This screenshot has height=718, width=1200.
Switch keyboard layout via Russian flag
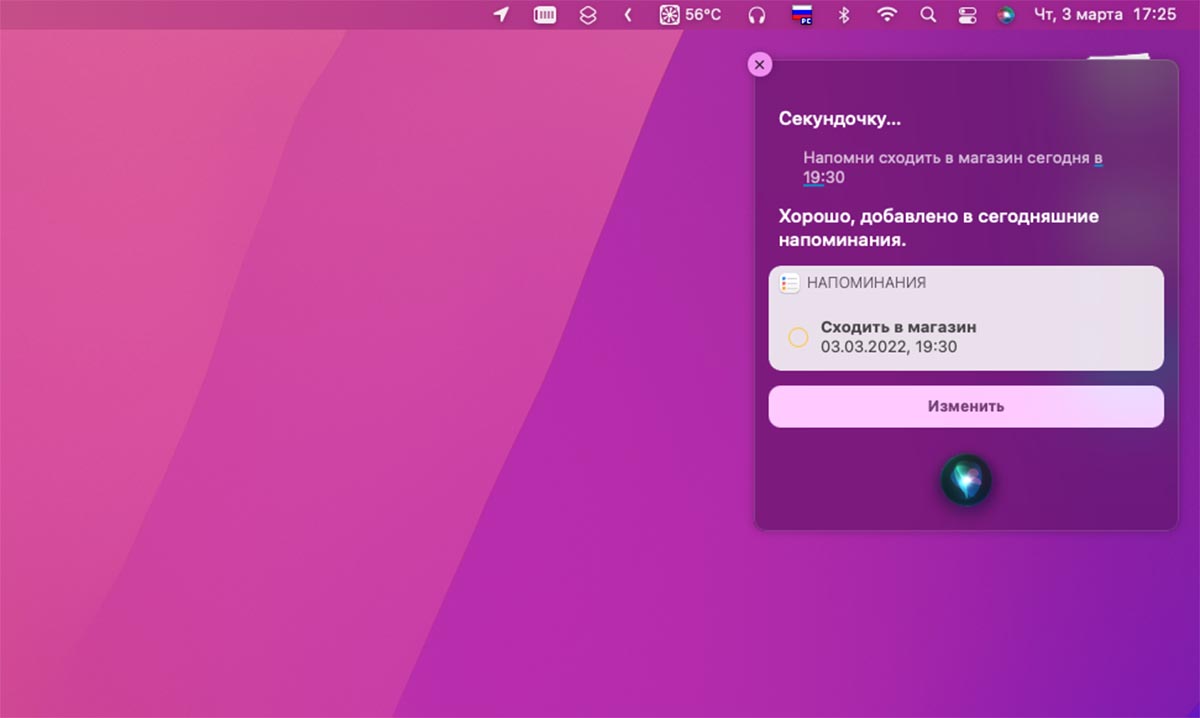point(801,14)
